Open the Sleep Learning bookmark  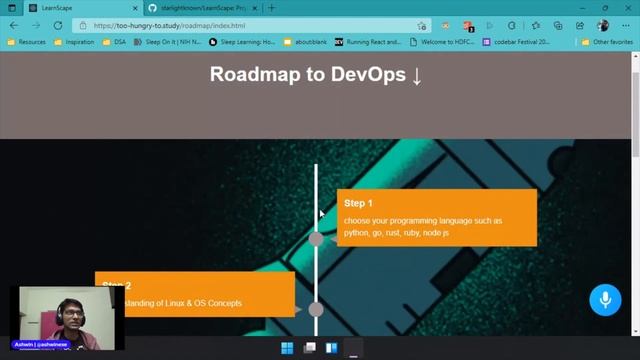[242, 42]
